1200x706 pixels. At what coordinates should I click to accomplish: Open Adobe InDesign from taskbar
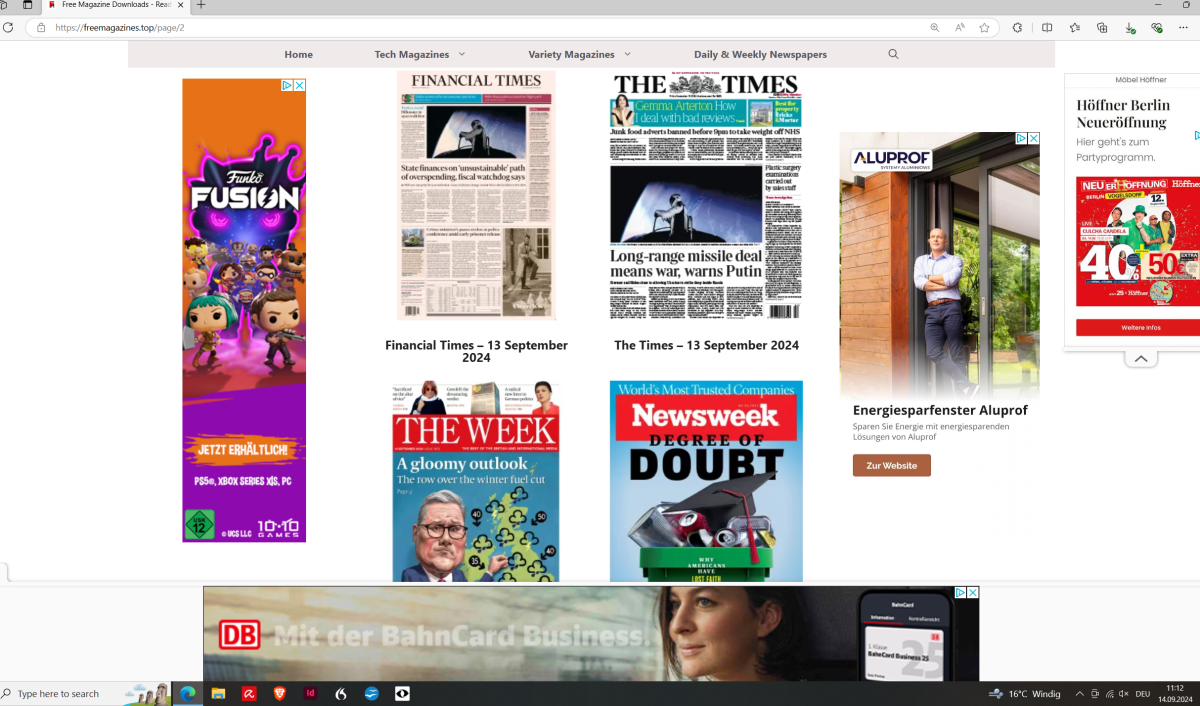coord(310,693)
